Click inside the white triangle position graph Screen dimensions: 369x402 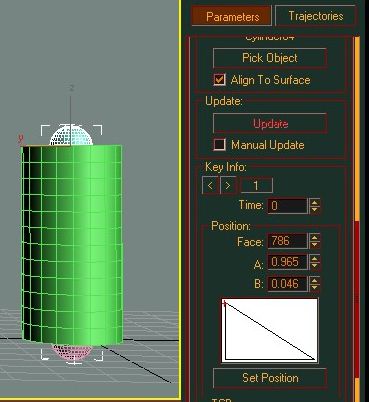(x=269, y=330)
